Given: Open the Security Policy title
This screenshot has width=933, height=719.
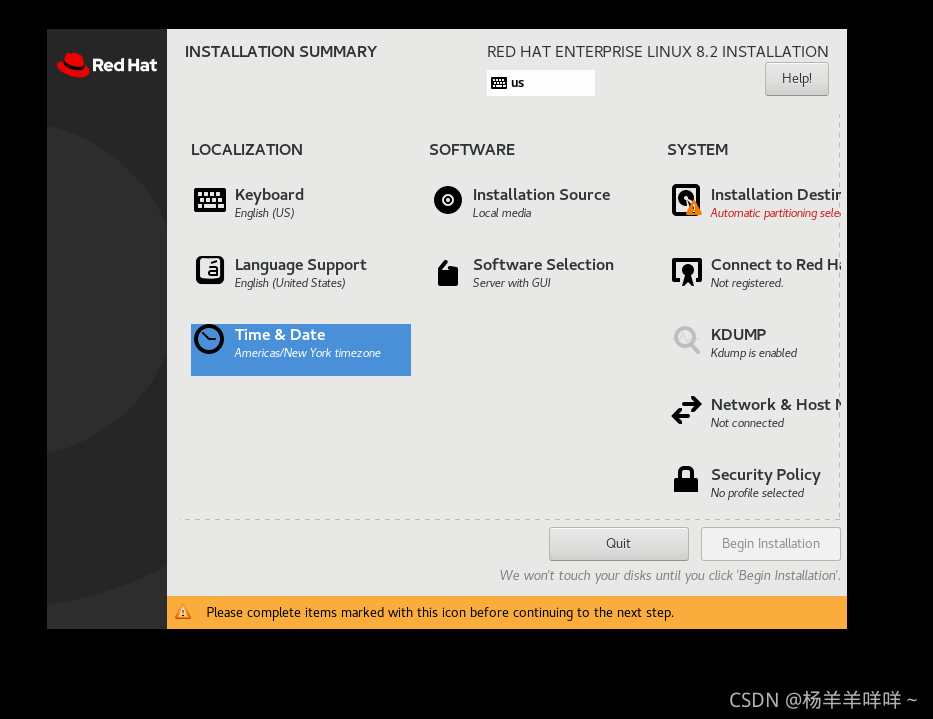Looking at the screenshot, I should [x=766, y=474].
